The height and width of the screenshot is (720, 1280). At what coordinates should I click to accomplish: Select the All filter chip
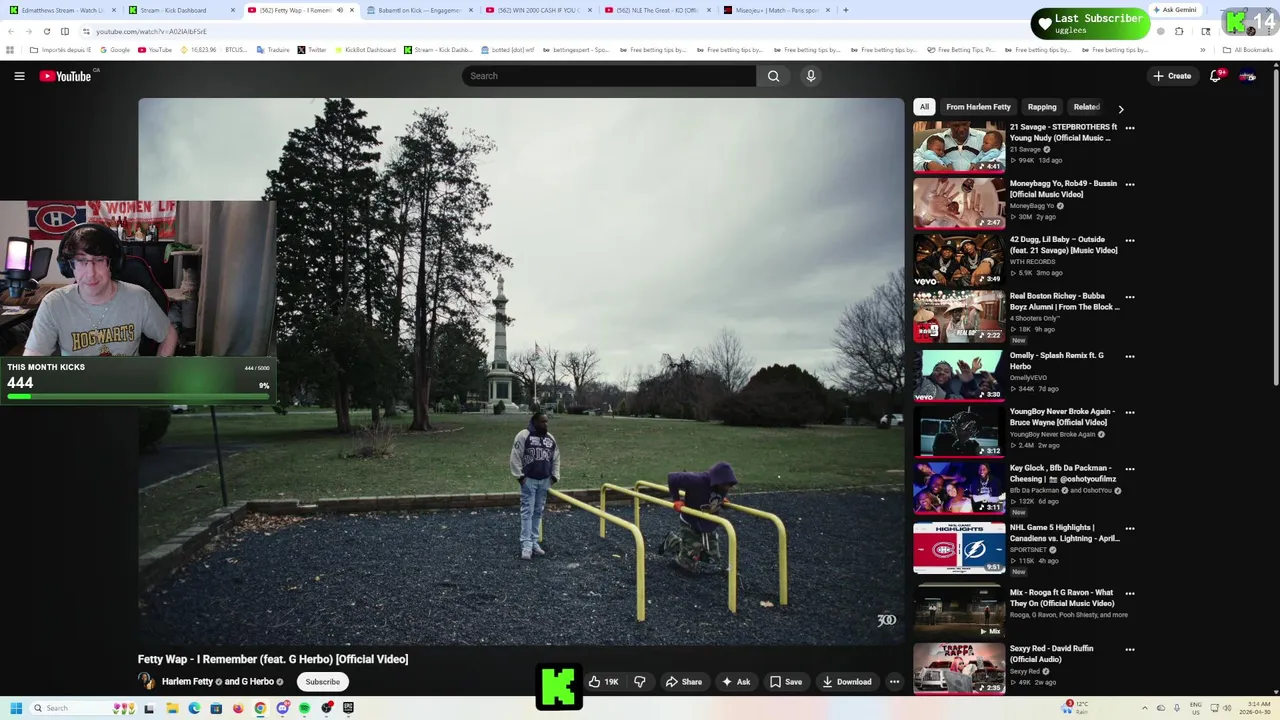[x=924, y=107]
